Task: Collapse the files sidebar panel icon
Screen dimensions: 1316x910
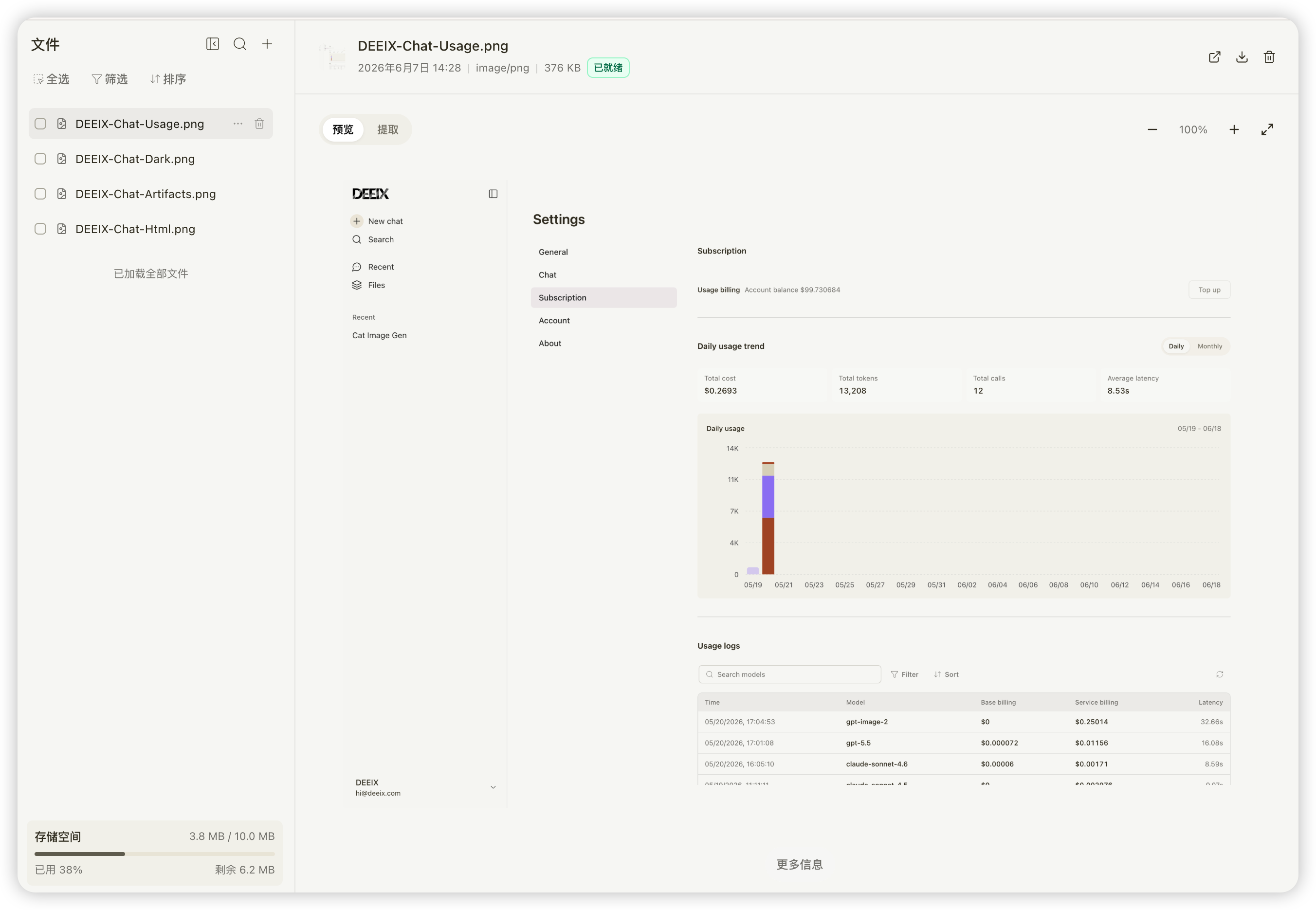Action: point(213,44)
